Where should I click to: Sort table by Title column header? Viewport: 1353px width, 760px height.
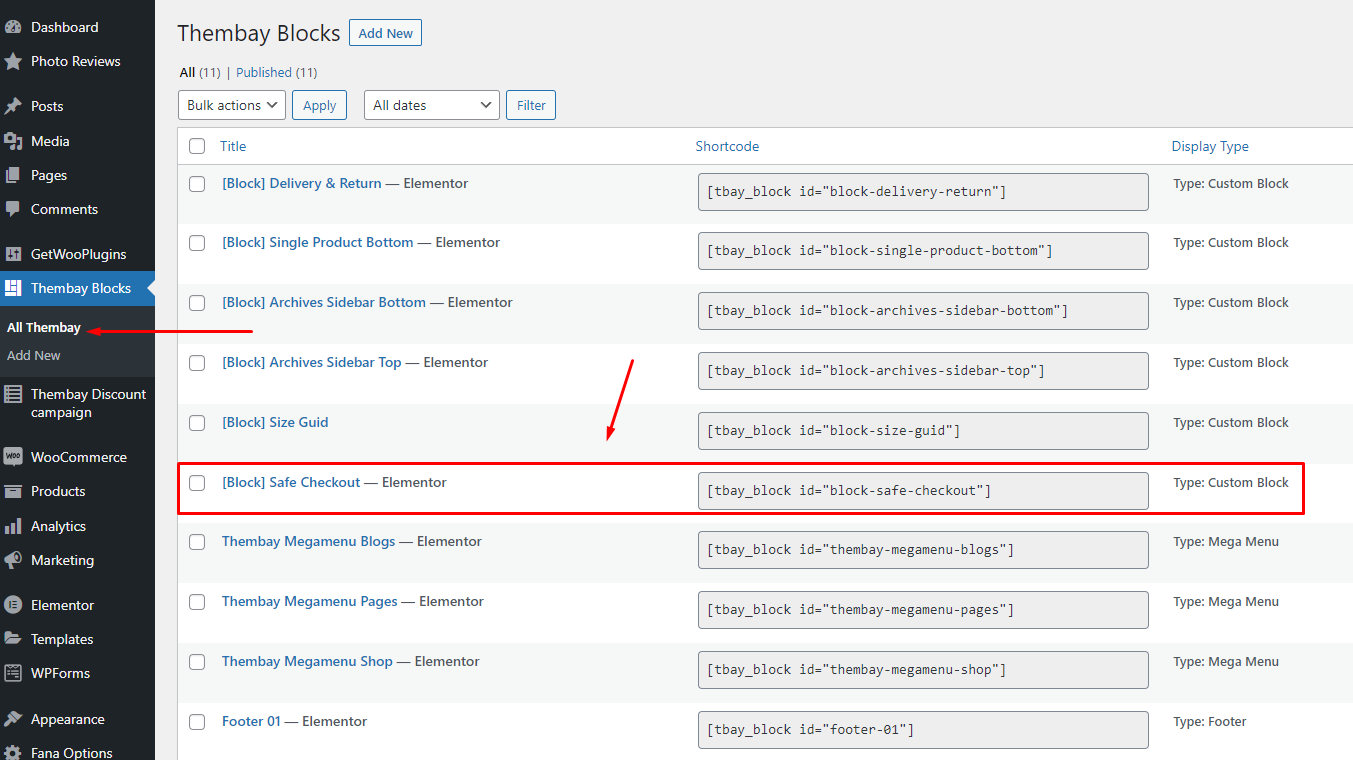[x=233, y=146]
